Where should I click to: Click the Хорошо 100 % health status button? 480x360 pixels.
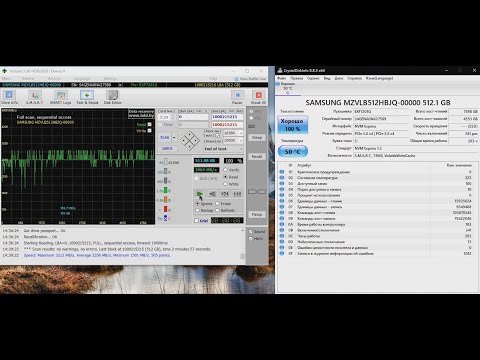(x=293, y=125)
